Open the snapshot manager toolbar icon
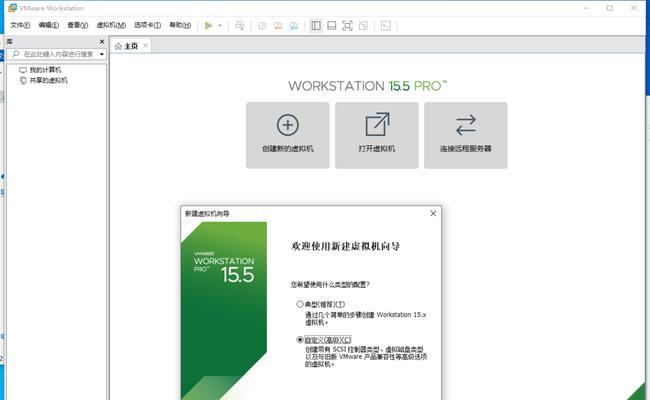 294,26
